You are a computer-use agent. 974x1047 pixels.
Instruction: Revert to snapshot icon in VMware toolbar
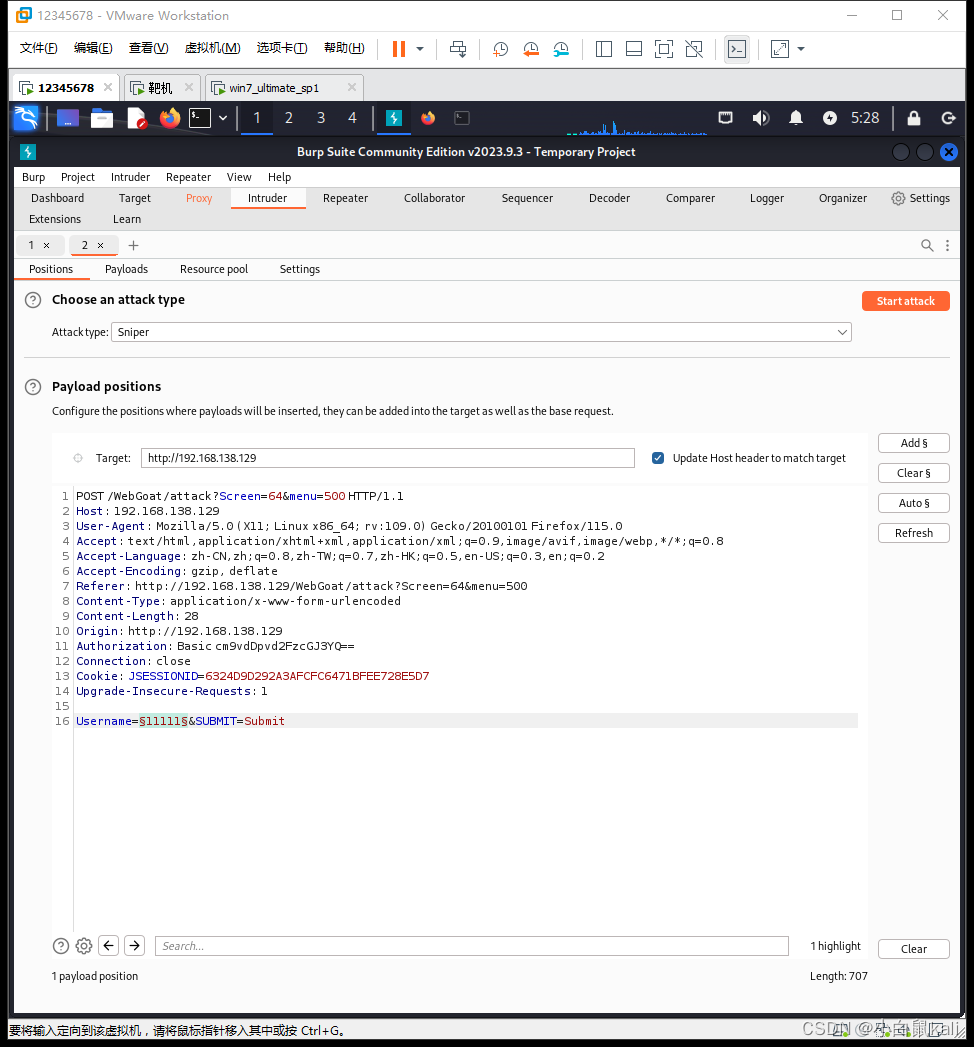(531, 49)
